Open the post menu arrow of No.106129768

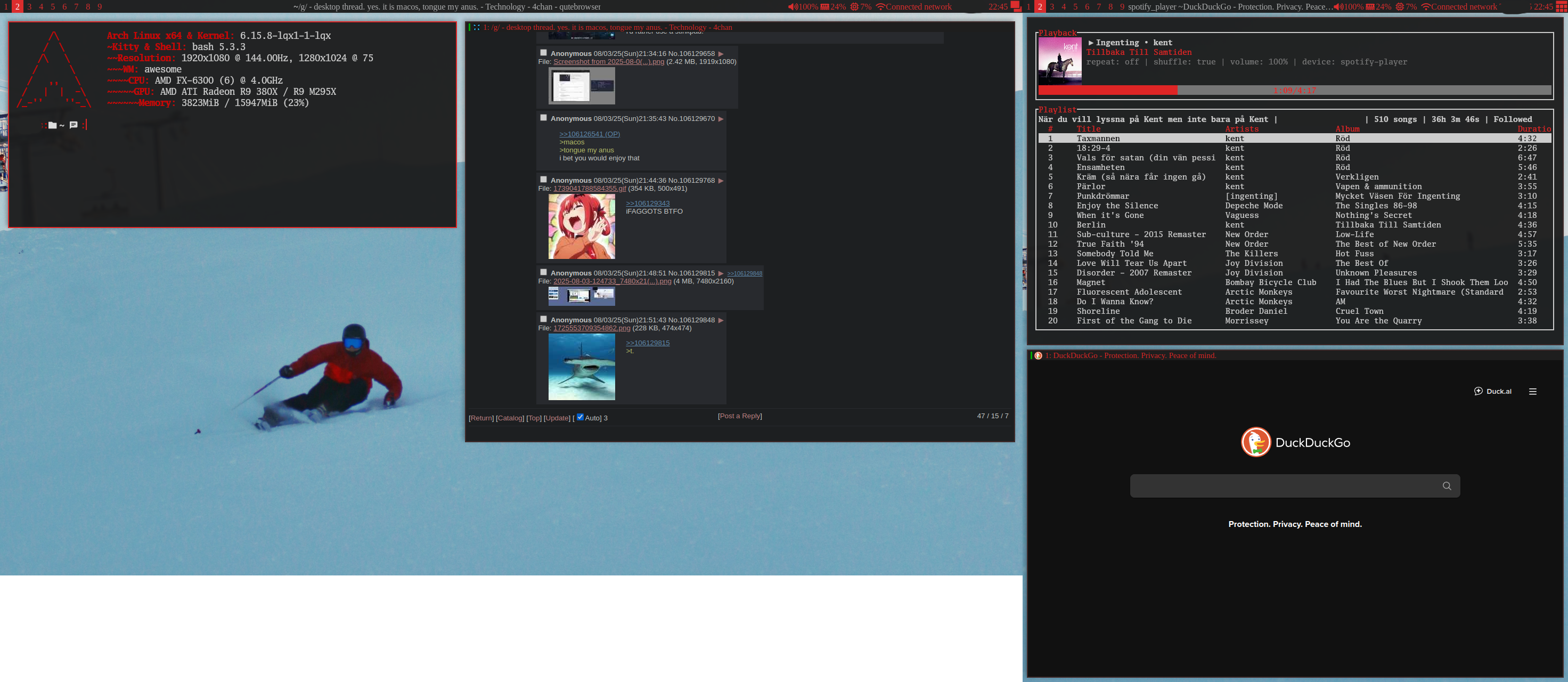coord(721,181)
